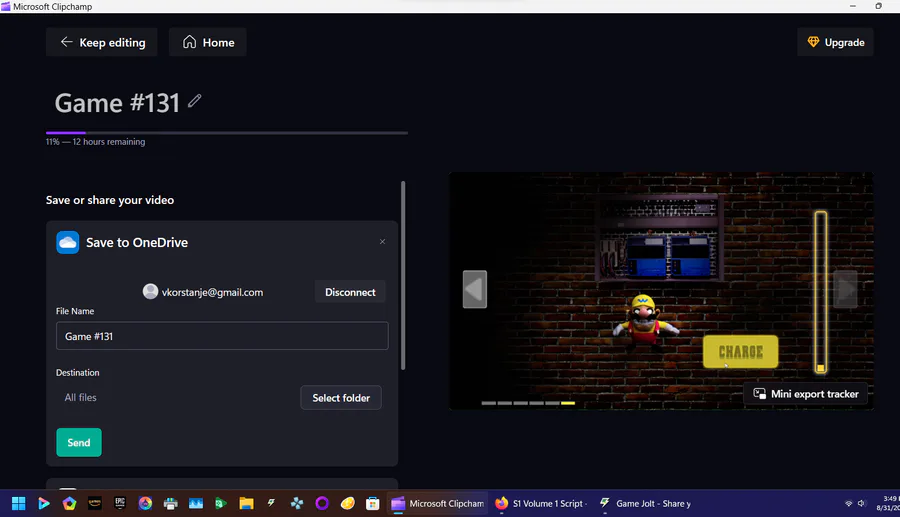Viewport: 900px width, 517px height.
Task: Click the vertical charge meter in the preview
Action: click(821, 292)
